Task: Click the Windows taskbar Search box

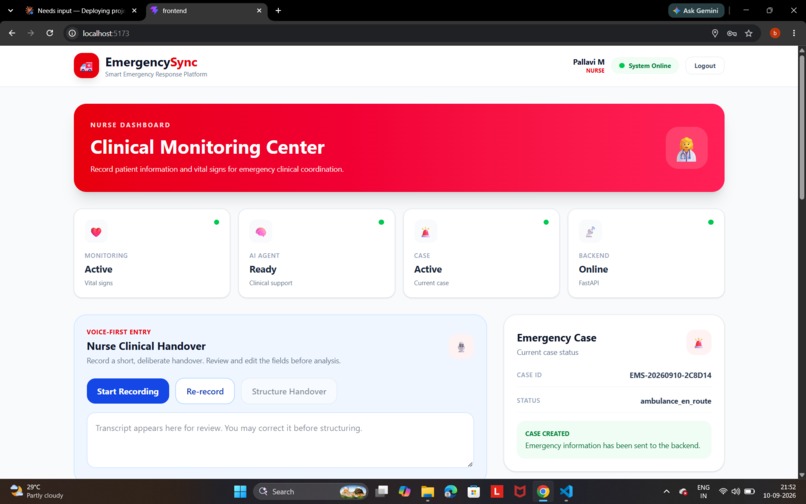Action: point(310,492)
